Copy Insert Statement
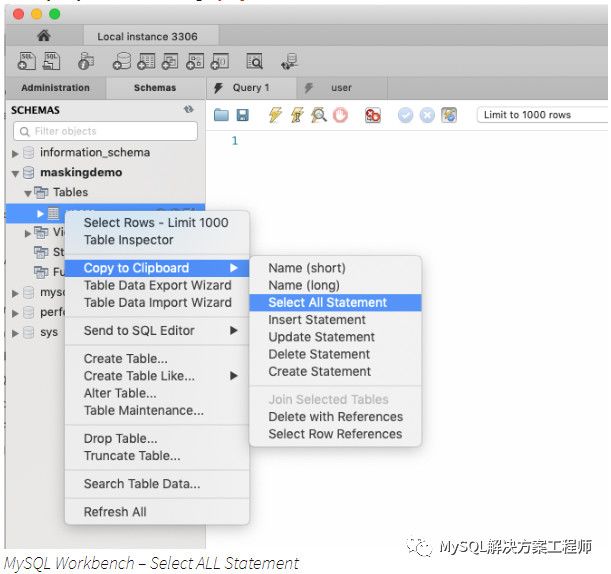This screenshot has width=611, height=574. click(x=336, y=320)
